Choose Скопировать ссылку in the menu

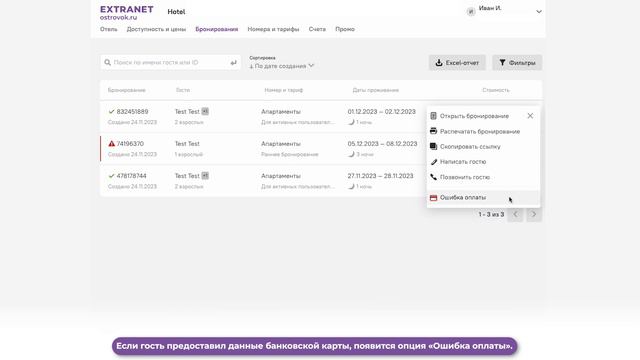[470, 147]
